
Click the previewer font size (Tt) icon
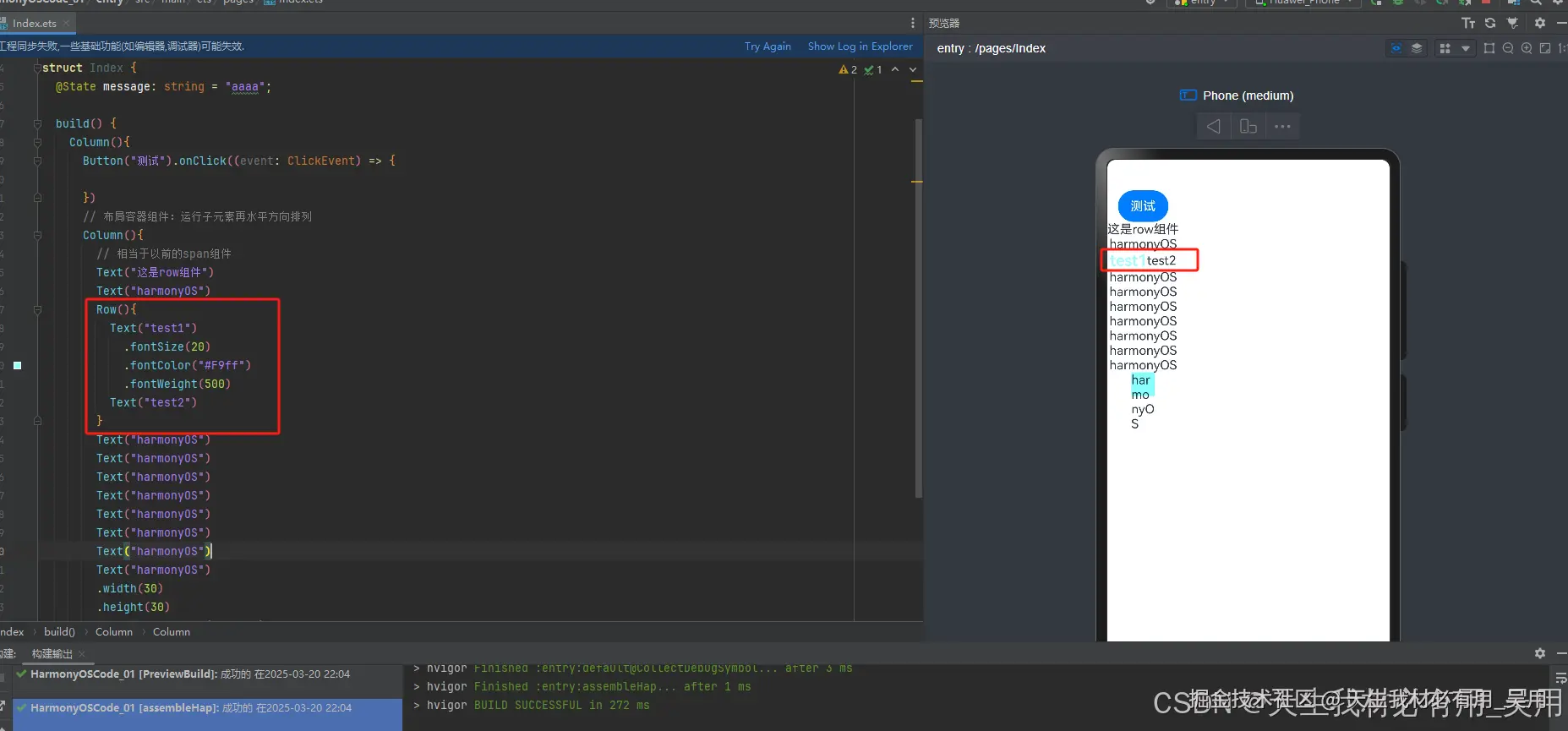[1468, 23]
